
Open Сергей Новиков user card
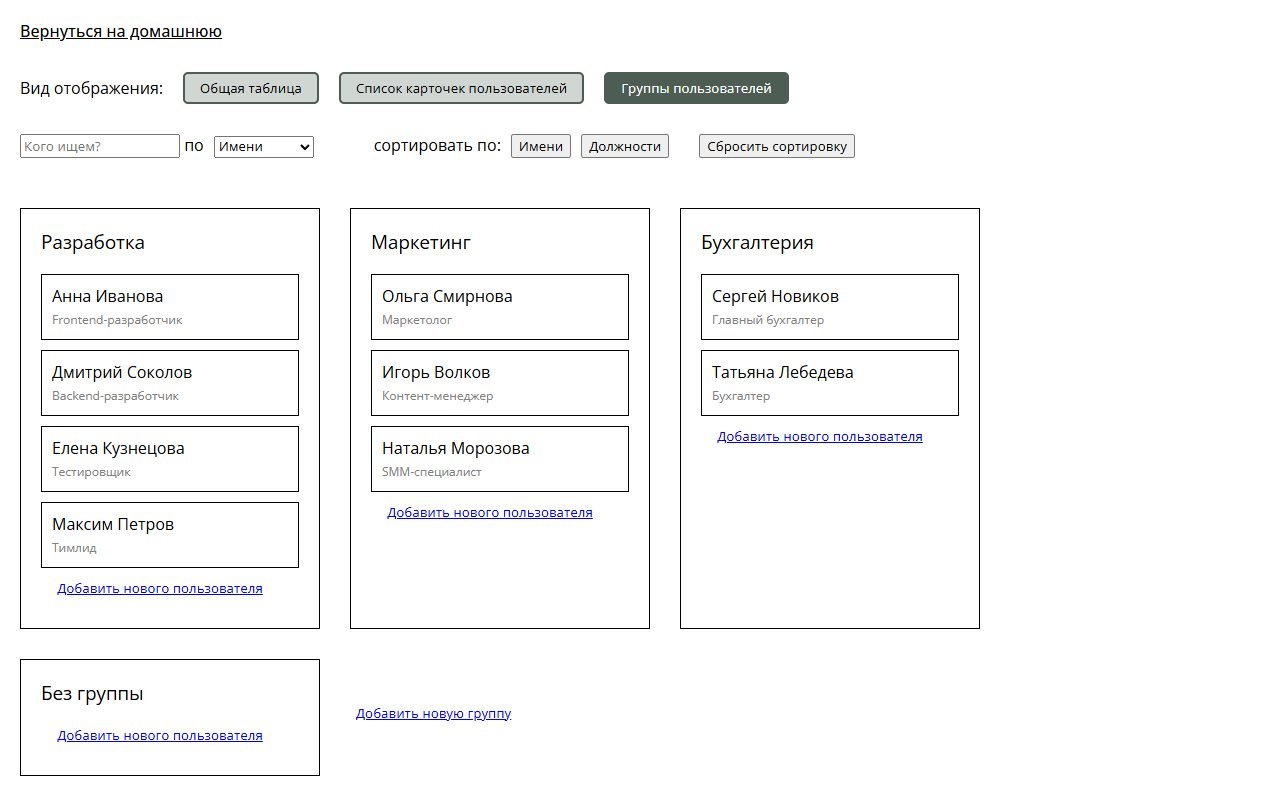(830, 307)
